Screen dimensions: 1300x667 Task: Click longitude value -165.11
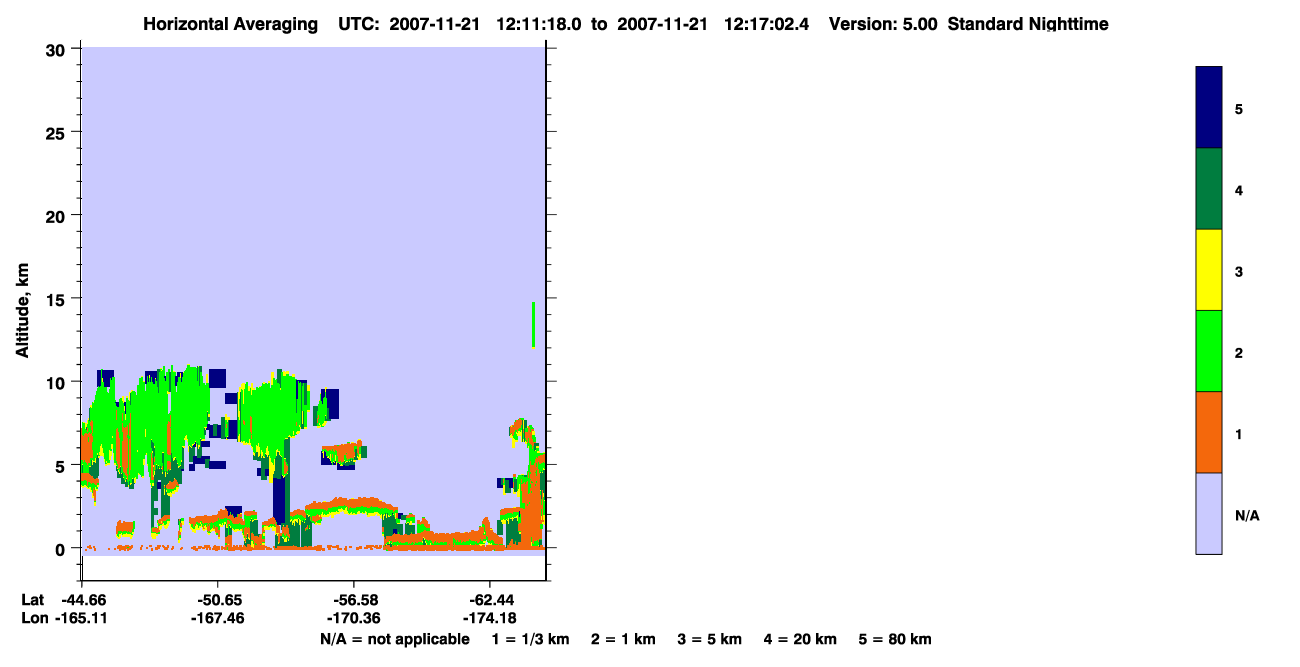82,618
